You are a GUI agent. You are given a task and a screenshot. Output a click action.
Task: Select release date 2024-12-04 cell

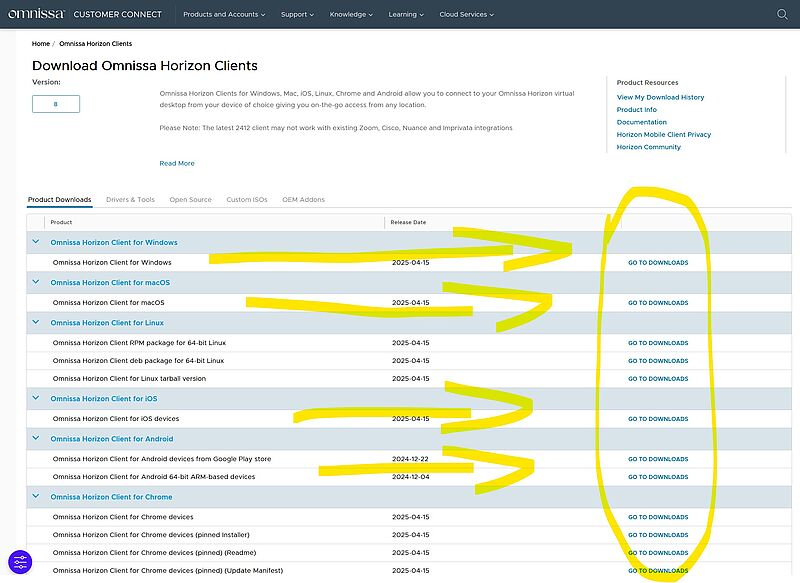coord(410,477)
